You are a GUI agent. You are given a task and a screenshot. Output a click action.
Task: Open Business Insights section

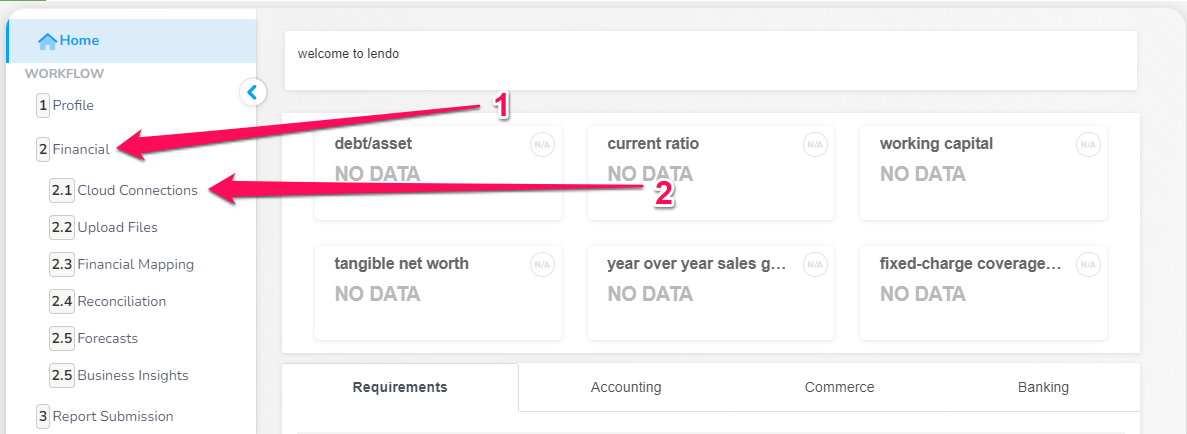119,375
